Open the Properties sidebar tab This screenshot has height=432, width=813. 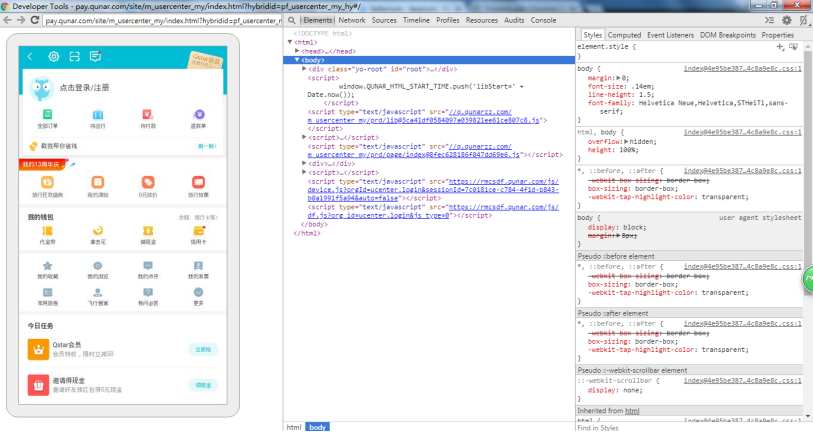[778, 35]
